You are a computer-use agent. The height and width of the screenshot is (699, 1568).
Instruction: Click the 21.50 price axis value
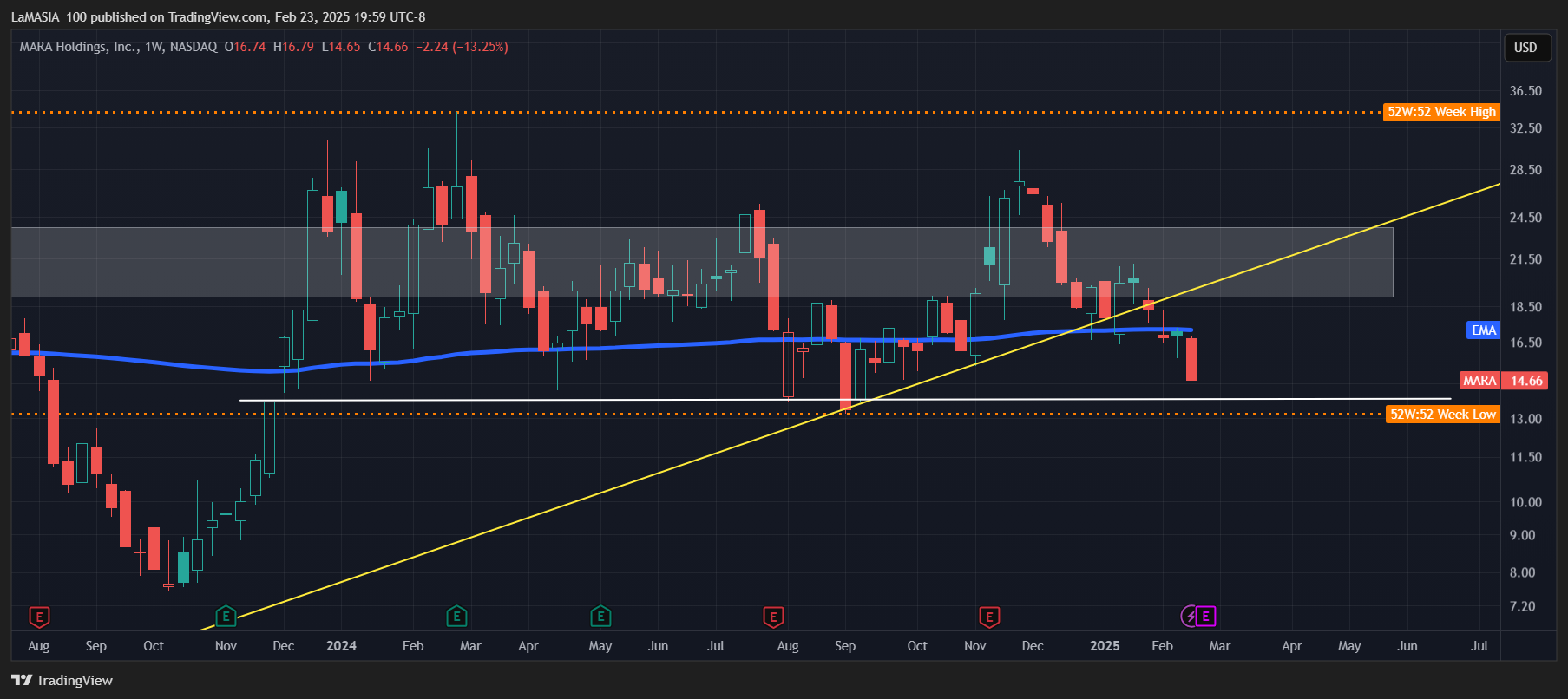pos(1525,259)
